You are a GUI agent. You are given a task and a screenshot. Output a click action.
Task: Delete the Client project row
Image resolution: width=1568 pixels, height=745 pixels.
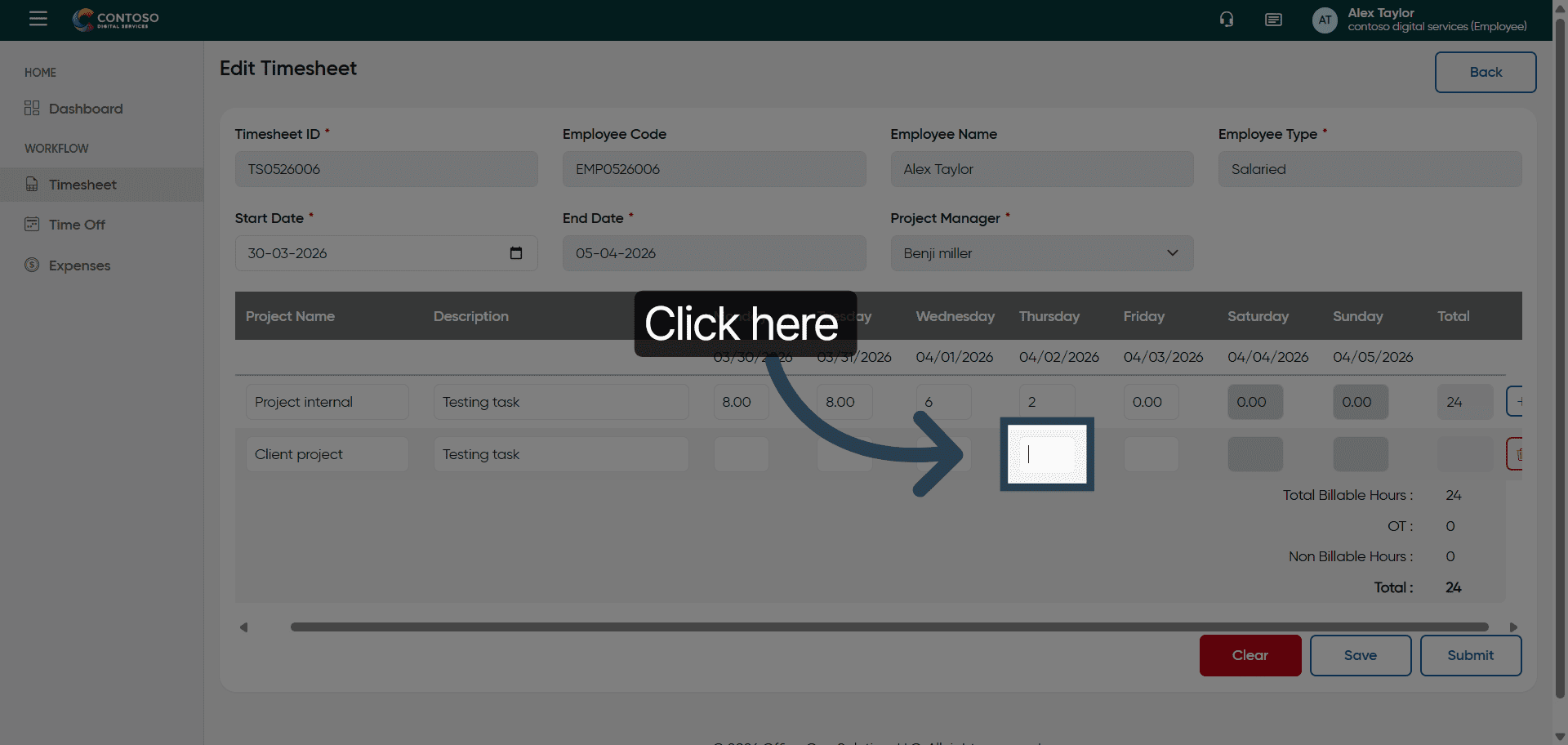coord(1516,454)
